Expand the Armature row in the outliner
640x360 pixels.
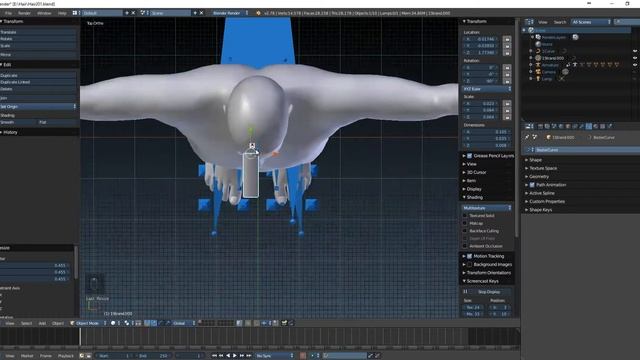531,65
